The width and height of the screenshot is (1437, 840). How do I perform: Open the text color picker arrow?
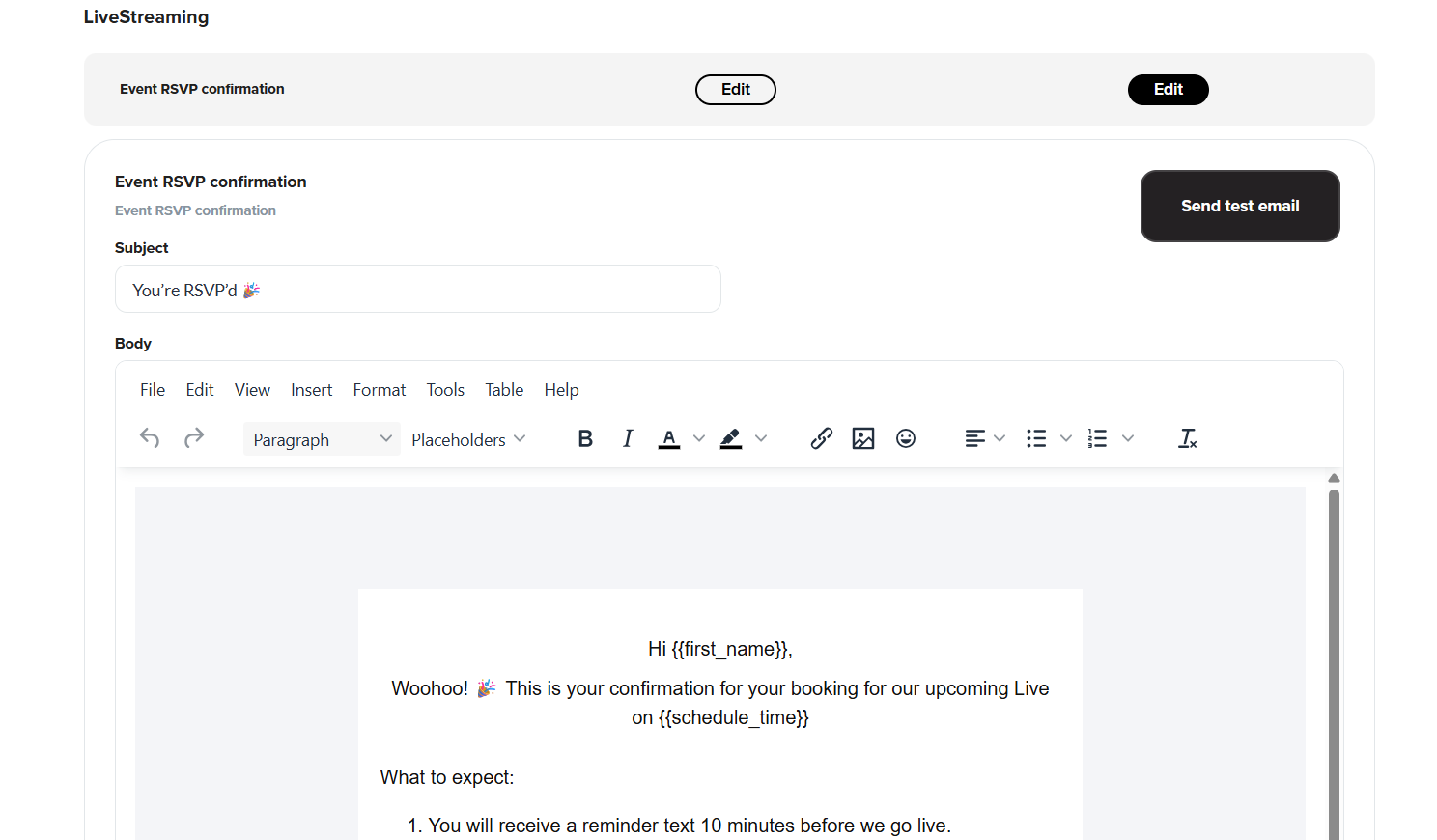(x=699, y=438)
